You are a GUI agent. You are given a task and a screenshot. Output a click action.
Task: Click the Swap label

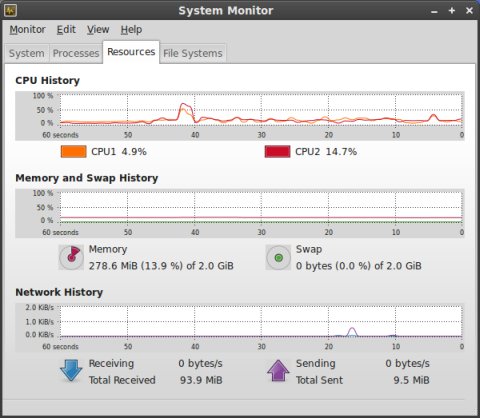point(309,249)
